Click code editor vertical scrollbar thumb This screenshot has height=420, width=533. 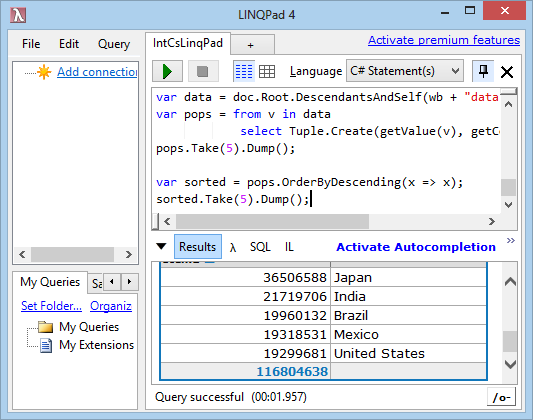509,187
